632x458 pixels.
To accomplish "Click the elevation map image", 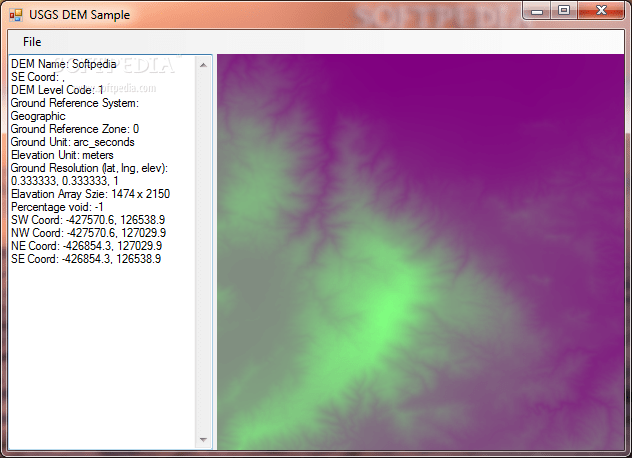I will pos(420,252).
